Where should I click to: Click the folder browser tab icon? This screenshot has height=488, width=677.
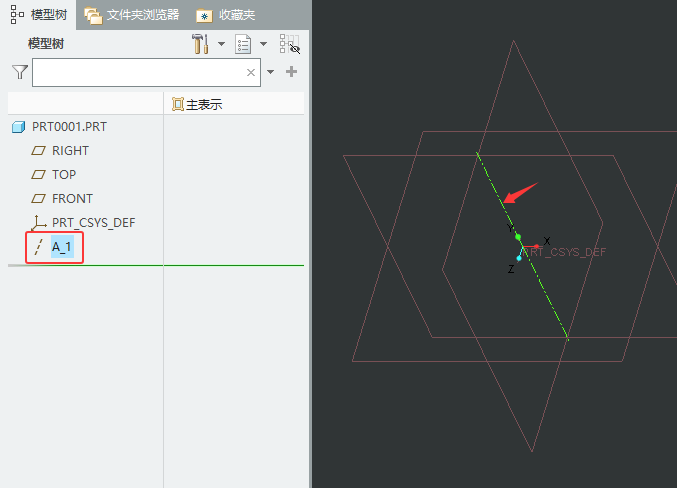[93, 16]
